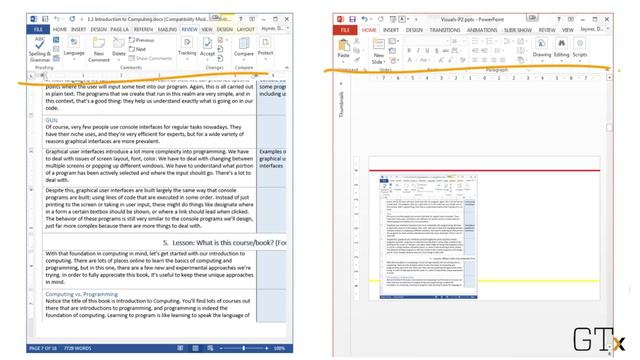Viewport: 640px width, 360px height.
Task: Open PowerPoint's SLIDE SHOW tab
Action: pos(518,30)
